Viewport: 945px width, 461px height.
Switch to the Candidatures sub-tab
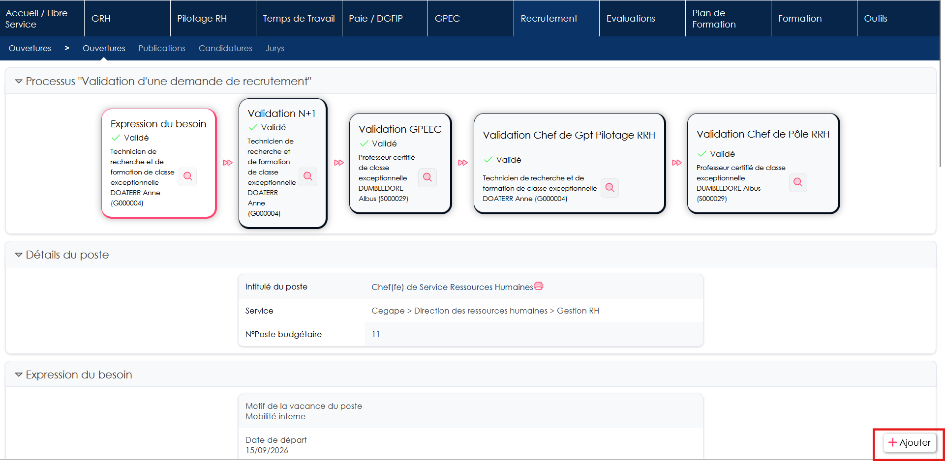225,48
